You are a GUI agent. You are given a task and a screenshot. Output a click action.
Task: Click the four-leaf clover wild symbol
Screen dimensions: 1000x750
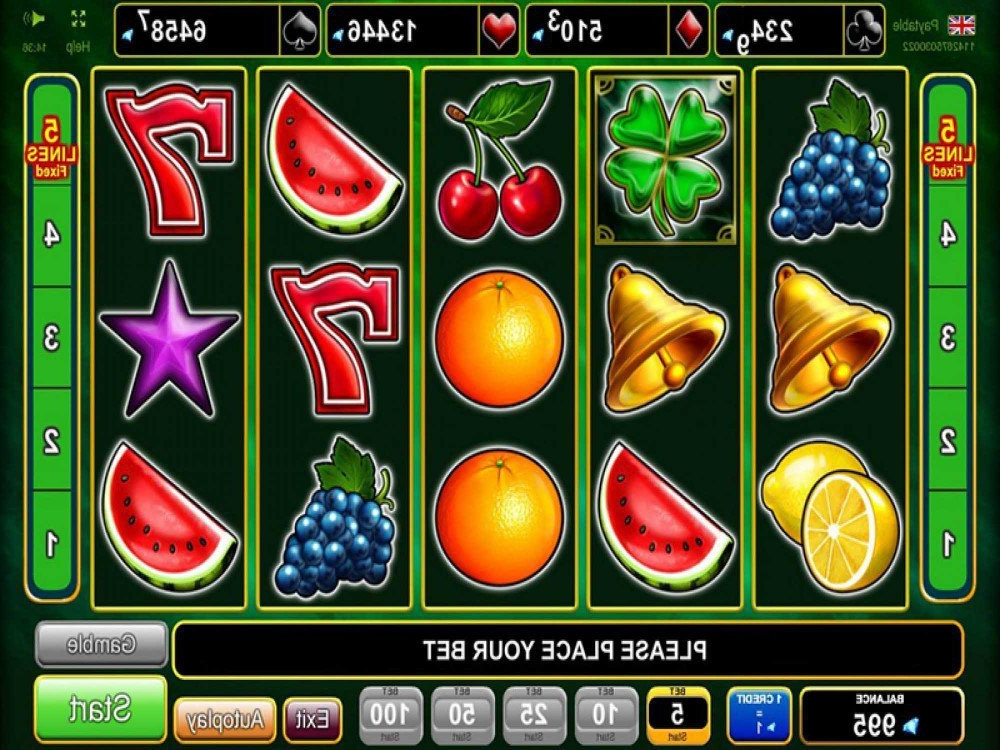coord(665,159)
